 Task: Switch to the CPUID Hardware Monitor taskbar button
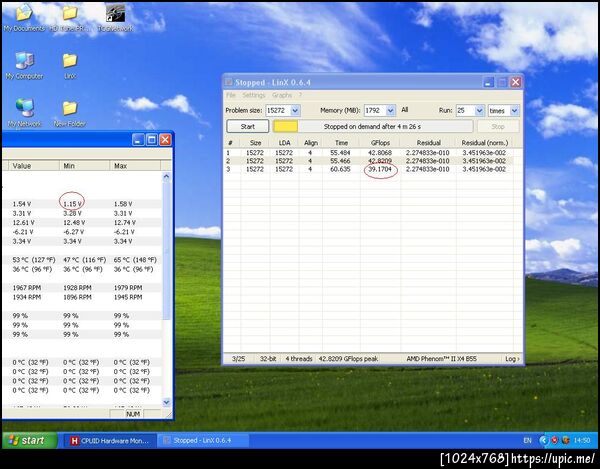point(109,441)
